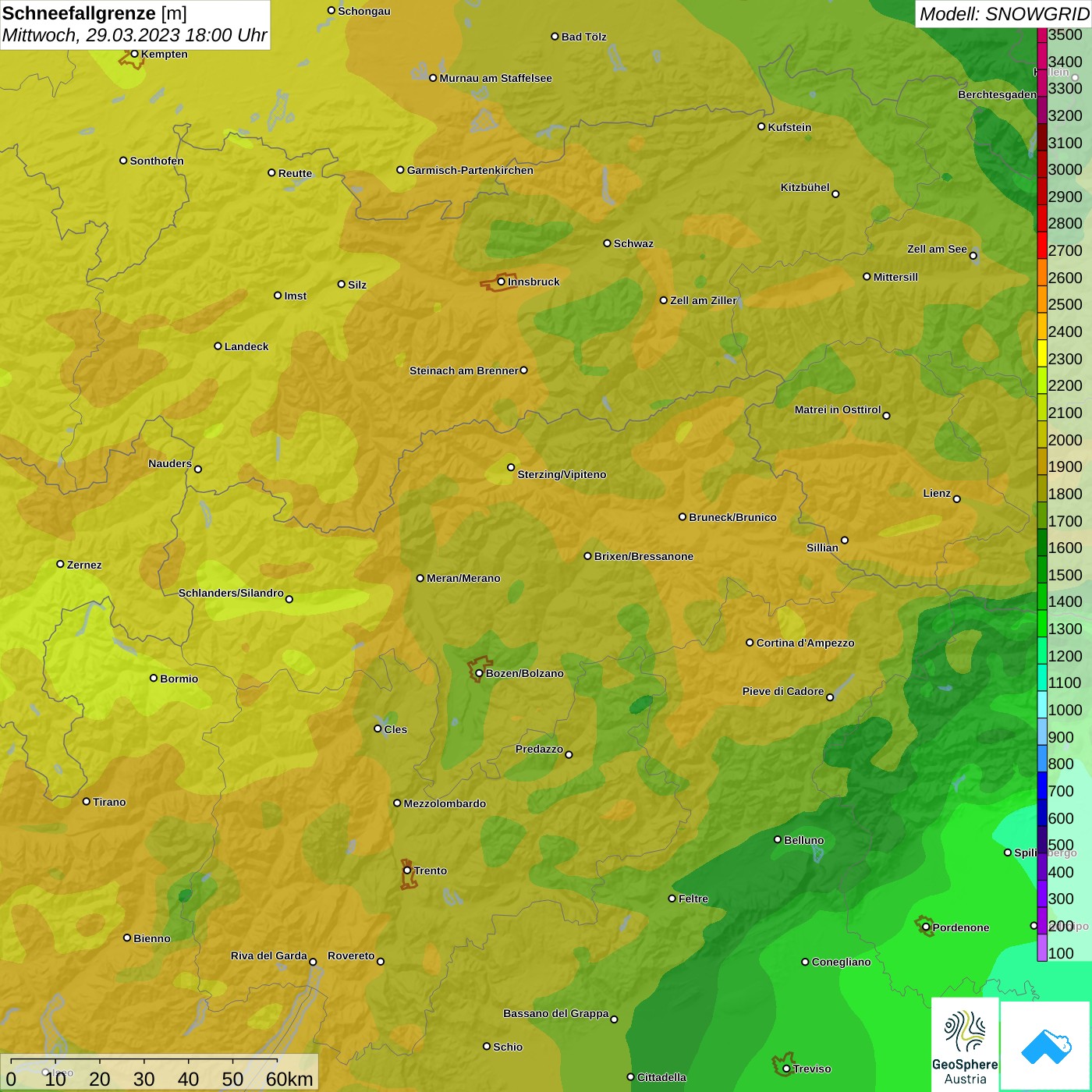Click the Schneefallgrenze [m] title
Image resolution: width=1092 pixels, height=1092 pixels.
tap(94, 13)
